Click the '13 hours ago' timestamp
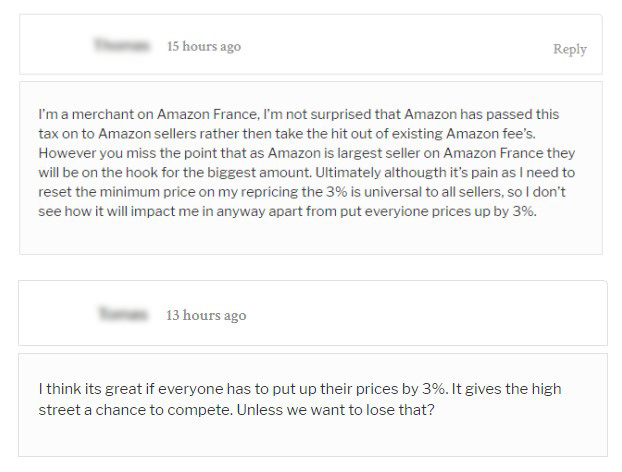This screenshot has height=472, width=622. click(206, 315)
